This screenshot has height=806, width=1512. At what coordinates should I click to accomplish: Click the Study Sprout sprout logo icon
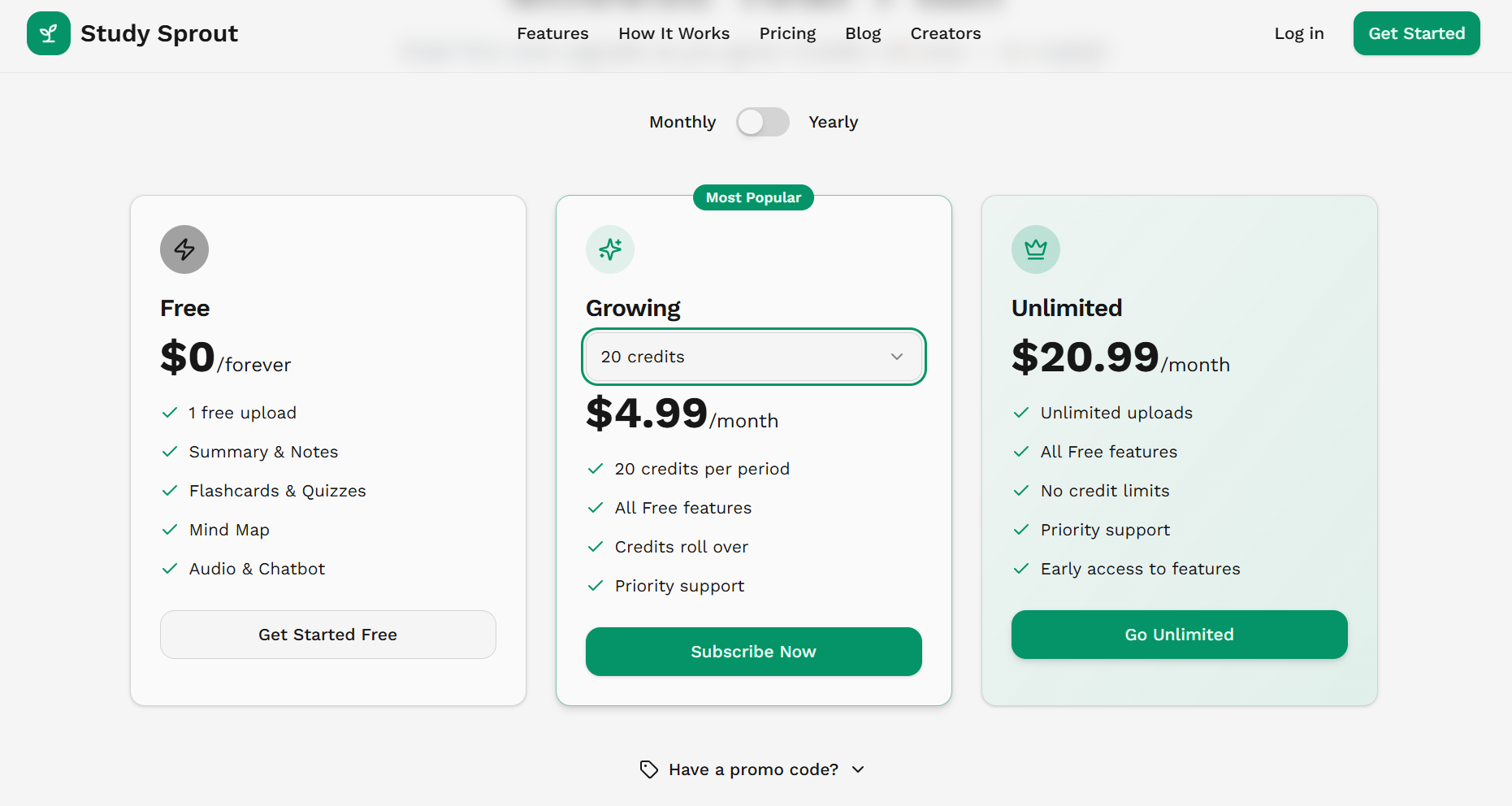pos(48,32)
